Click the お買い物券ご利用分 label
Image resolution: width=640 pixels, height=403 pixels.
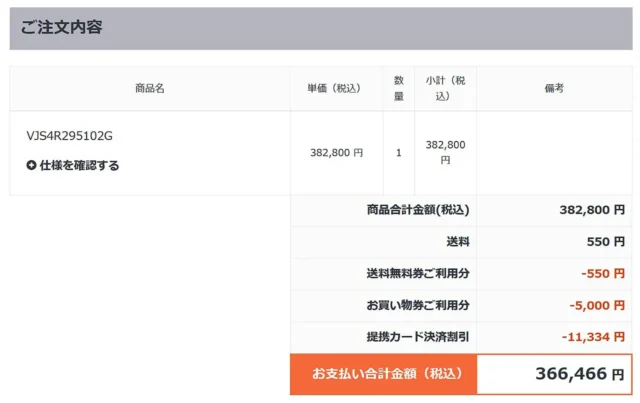[418, 306]
